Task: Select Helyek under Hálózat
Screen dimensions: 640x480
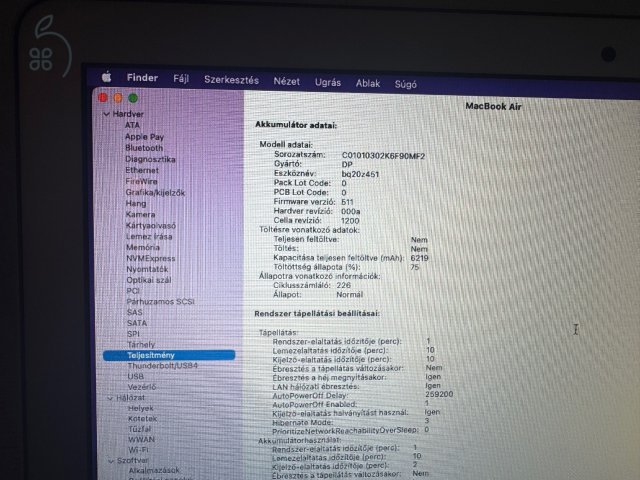Action: (141, 408)
